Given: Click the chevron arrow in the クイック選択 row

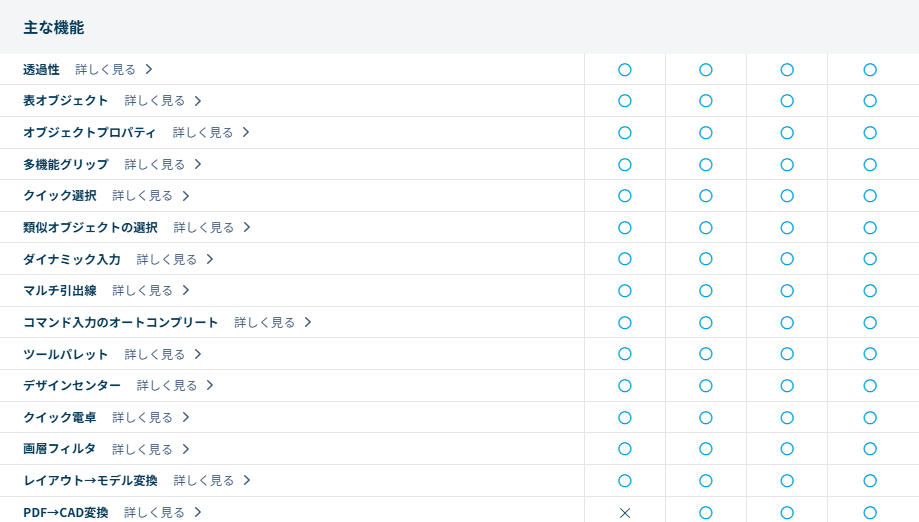Looking at the screenshot, I should pos(186,196).
